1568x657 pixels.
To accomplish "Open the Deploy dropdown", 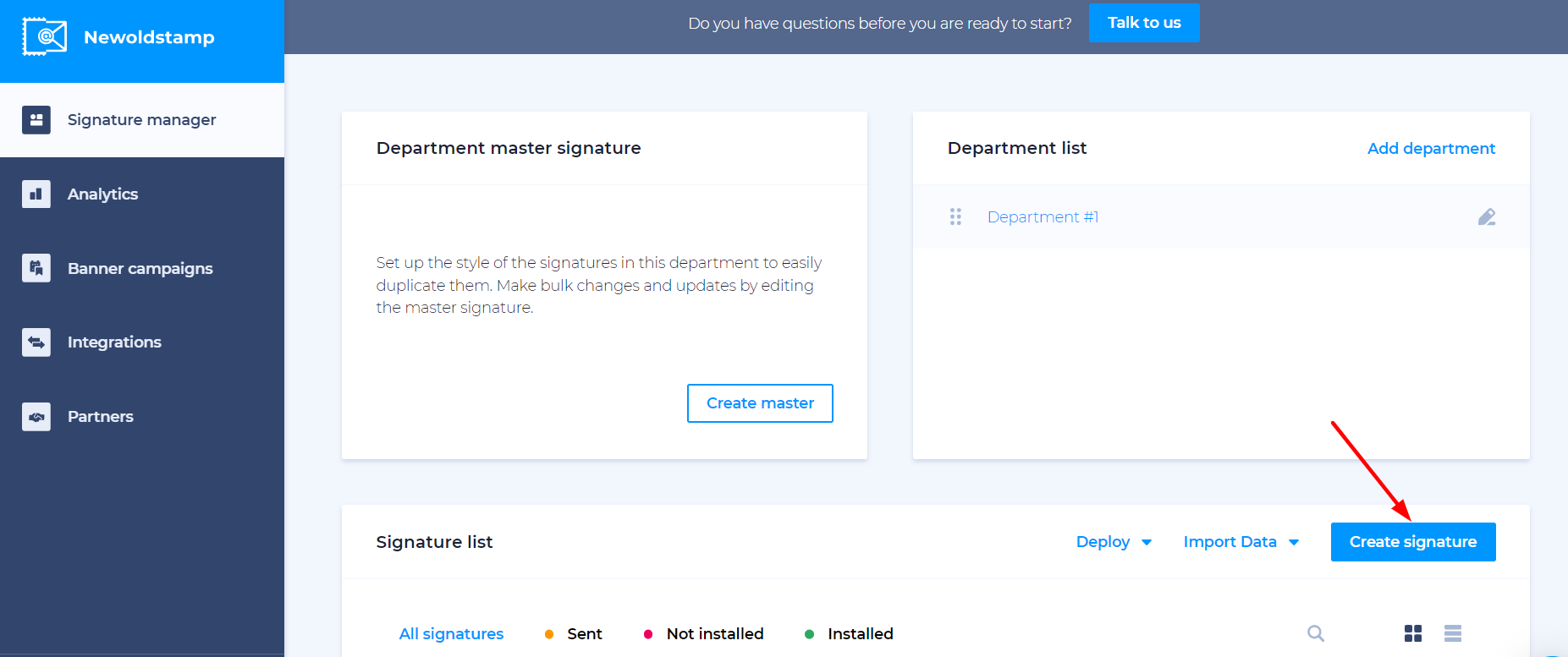I will 1114,542.
